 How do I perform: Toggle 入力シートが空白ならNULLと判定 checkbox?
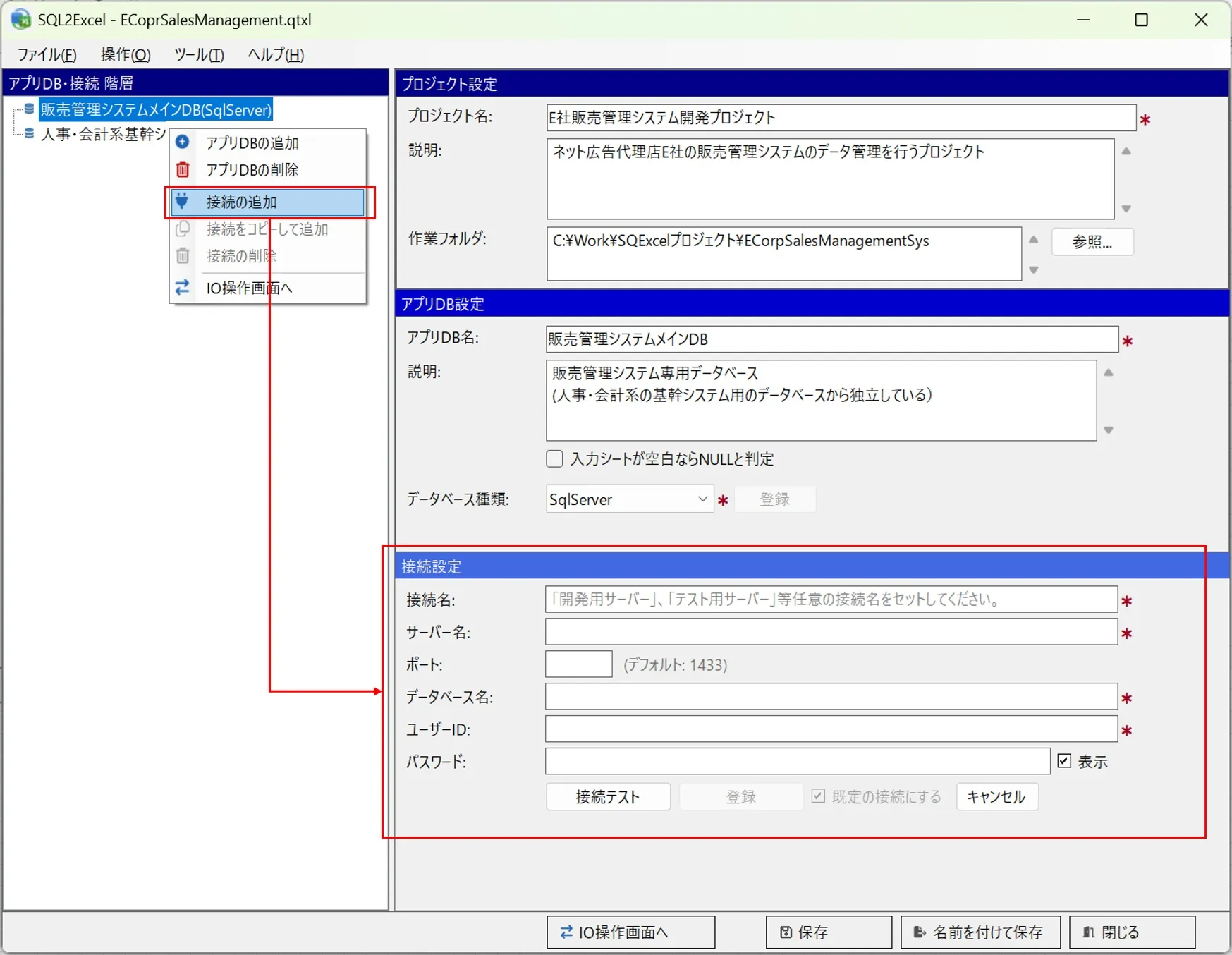(555, 459)
